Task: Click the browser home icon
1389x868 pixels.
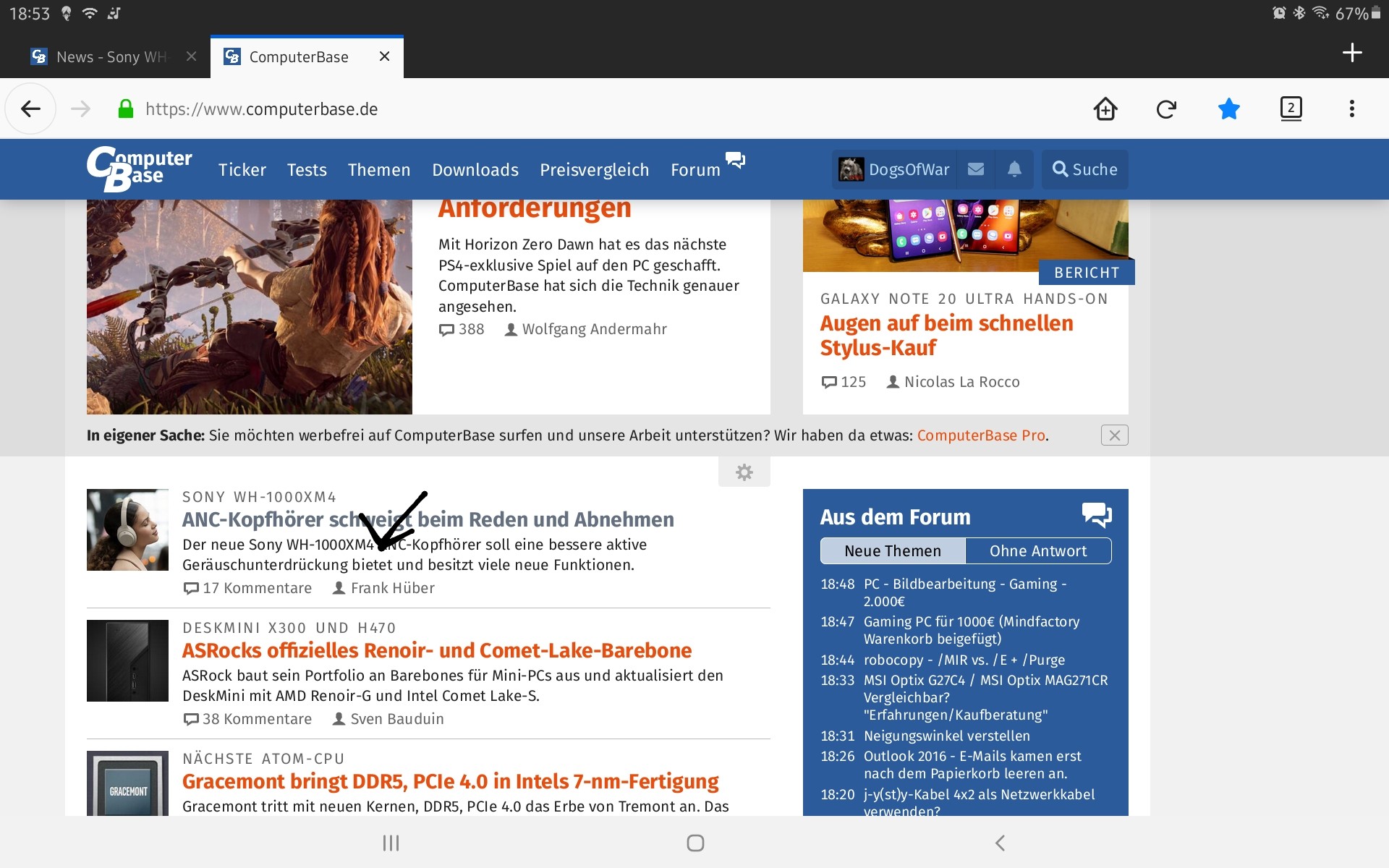Action: tap(1105, 109)
